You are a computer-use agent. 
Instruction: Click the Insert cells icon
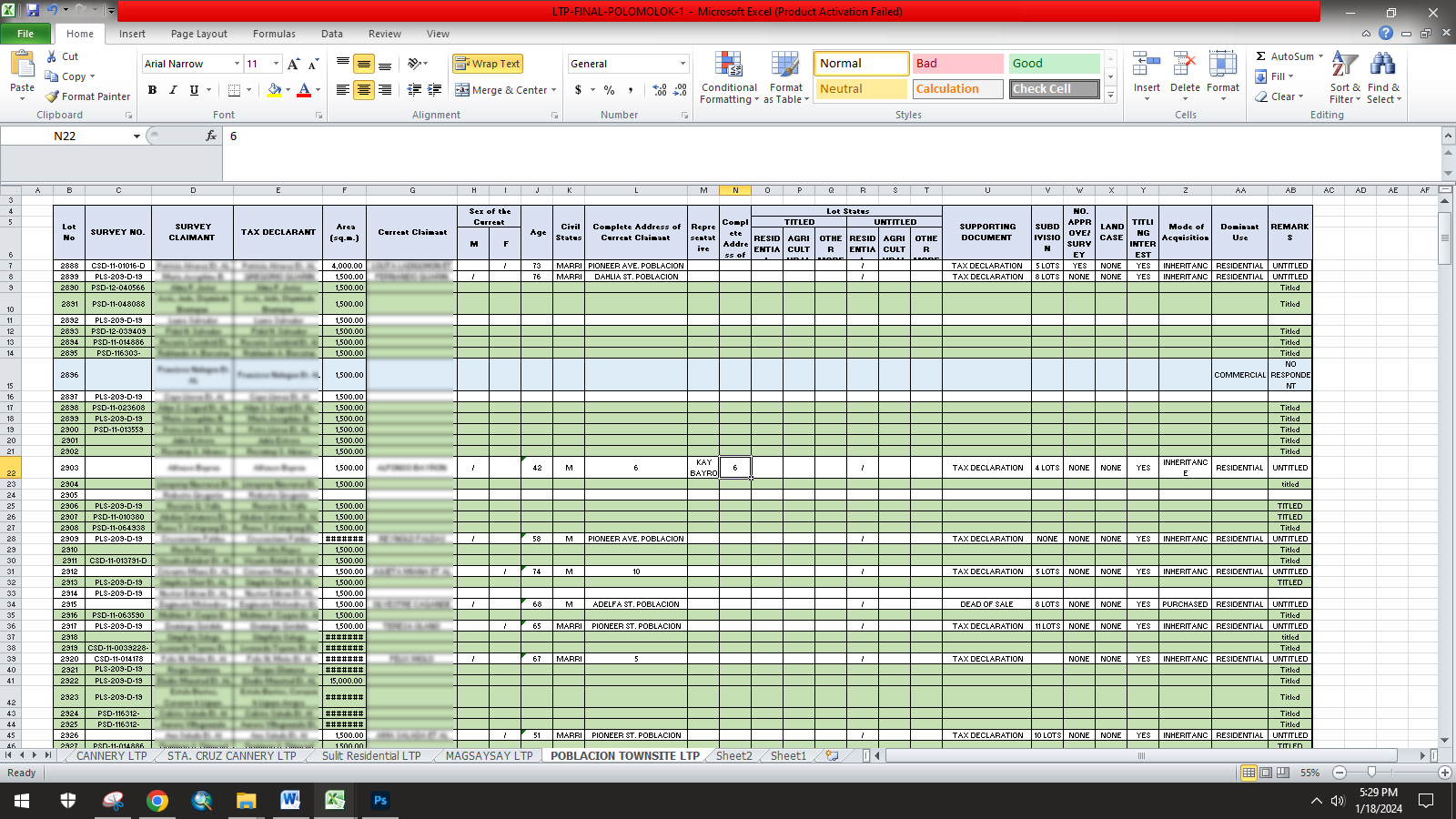pos(1147,64)
